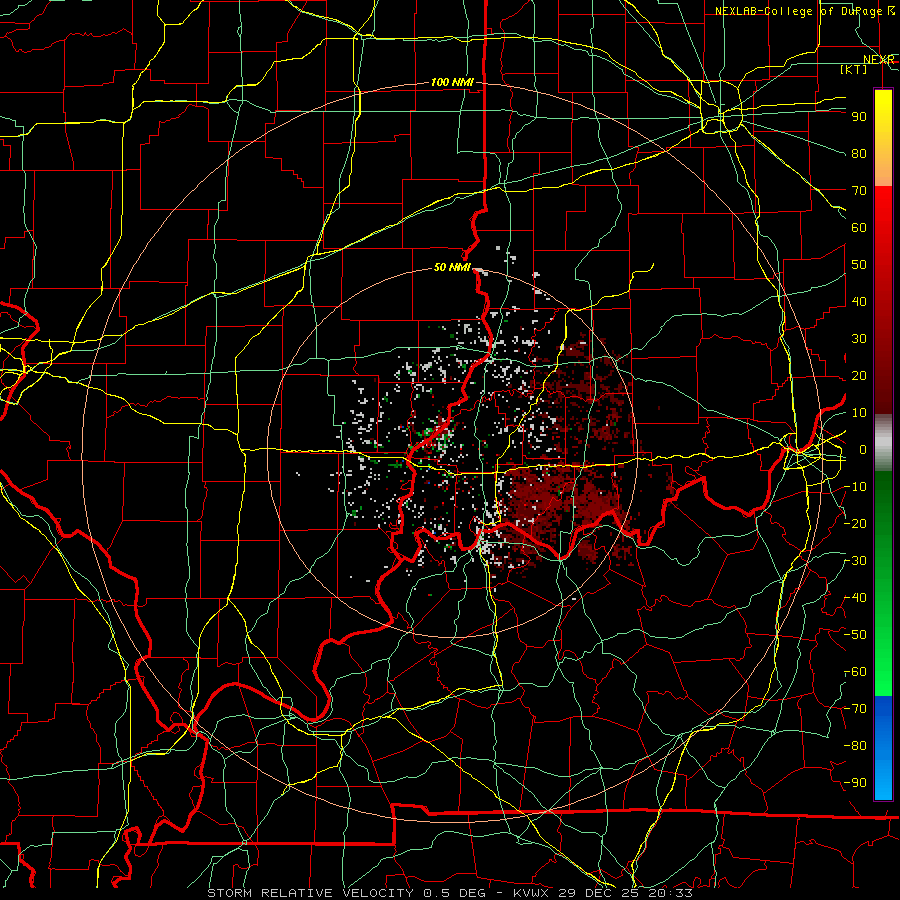Screen dimensions: 900x900
Task: Click the -20 value on the velocity scale
Action: [856, 523]
